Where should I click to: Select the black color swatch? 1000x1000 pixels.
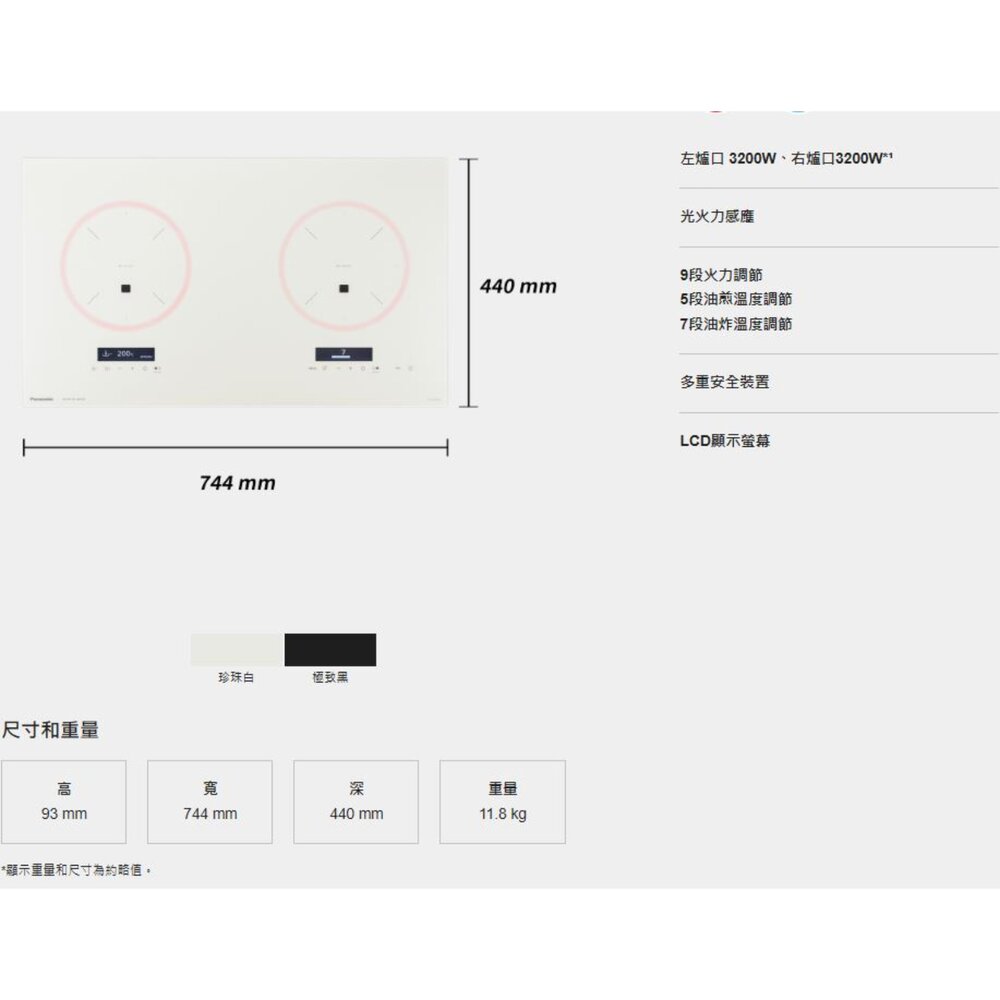(330, 650)
